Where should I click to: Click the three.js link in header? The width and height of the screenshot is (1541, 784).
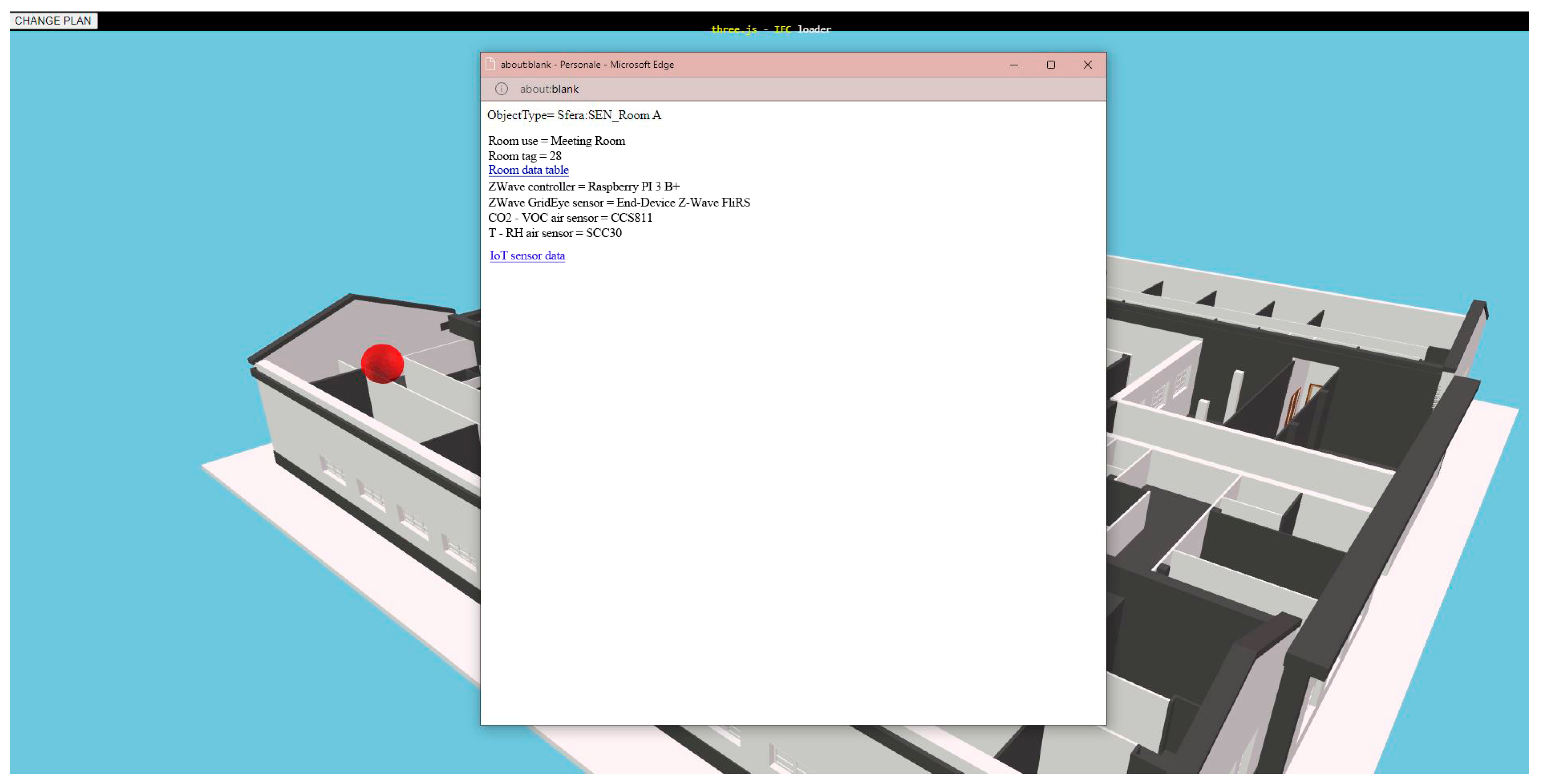coord(734,29)
